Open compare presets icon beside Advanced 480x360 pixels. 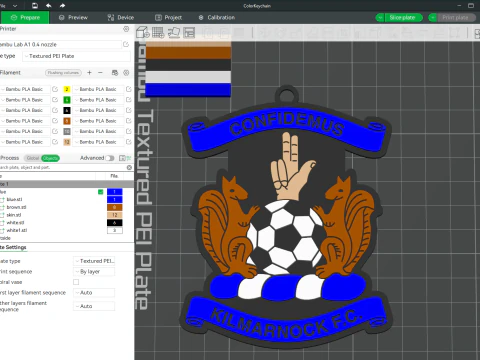pyautogui.click(x=125, y=158)
